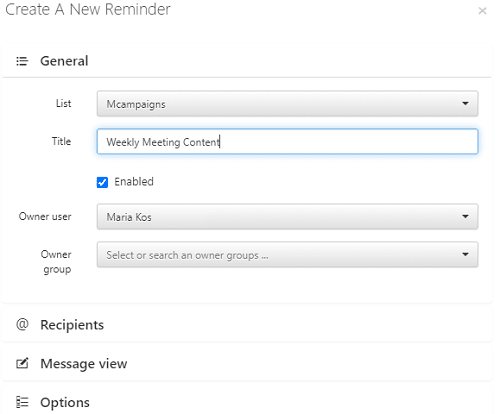Click the List dropdown arrow
The image size is (500, 414).
465,103
